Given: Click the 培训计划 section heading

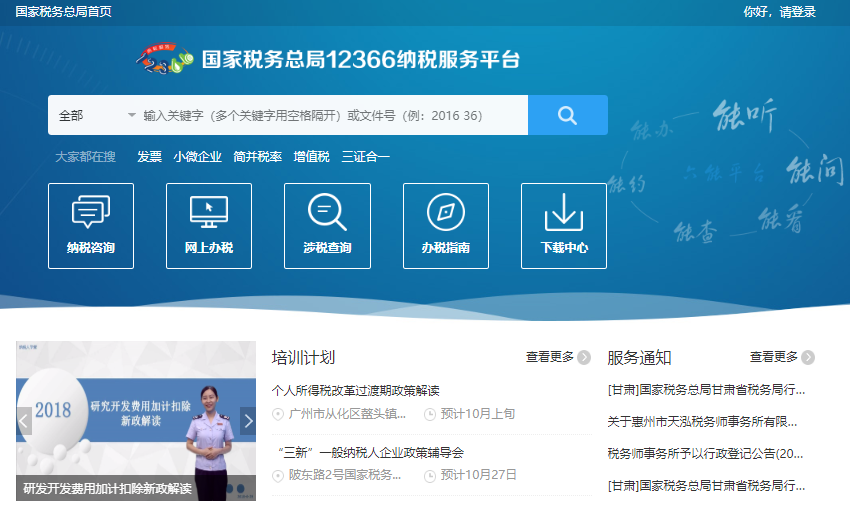Looking at the screenshot, I should pyautogui.click(x=303, y=357).
